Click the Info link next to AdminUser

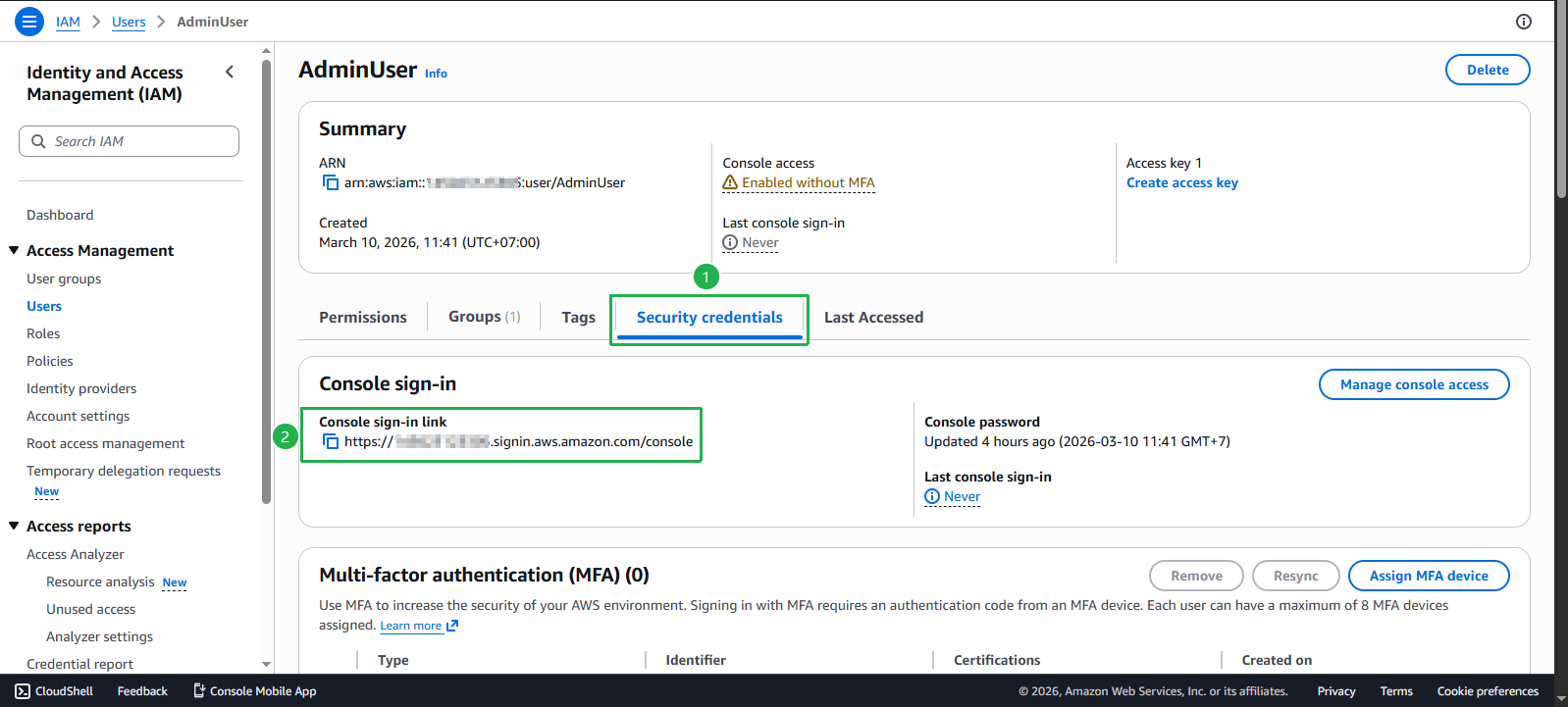coord(436,74)
